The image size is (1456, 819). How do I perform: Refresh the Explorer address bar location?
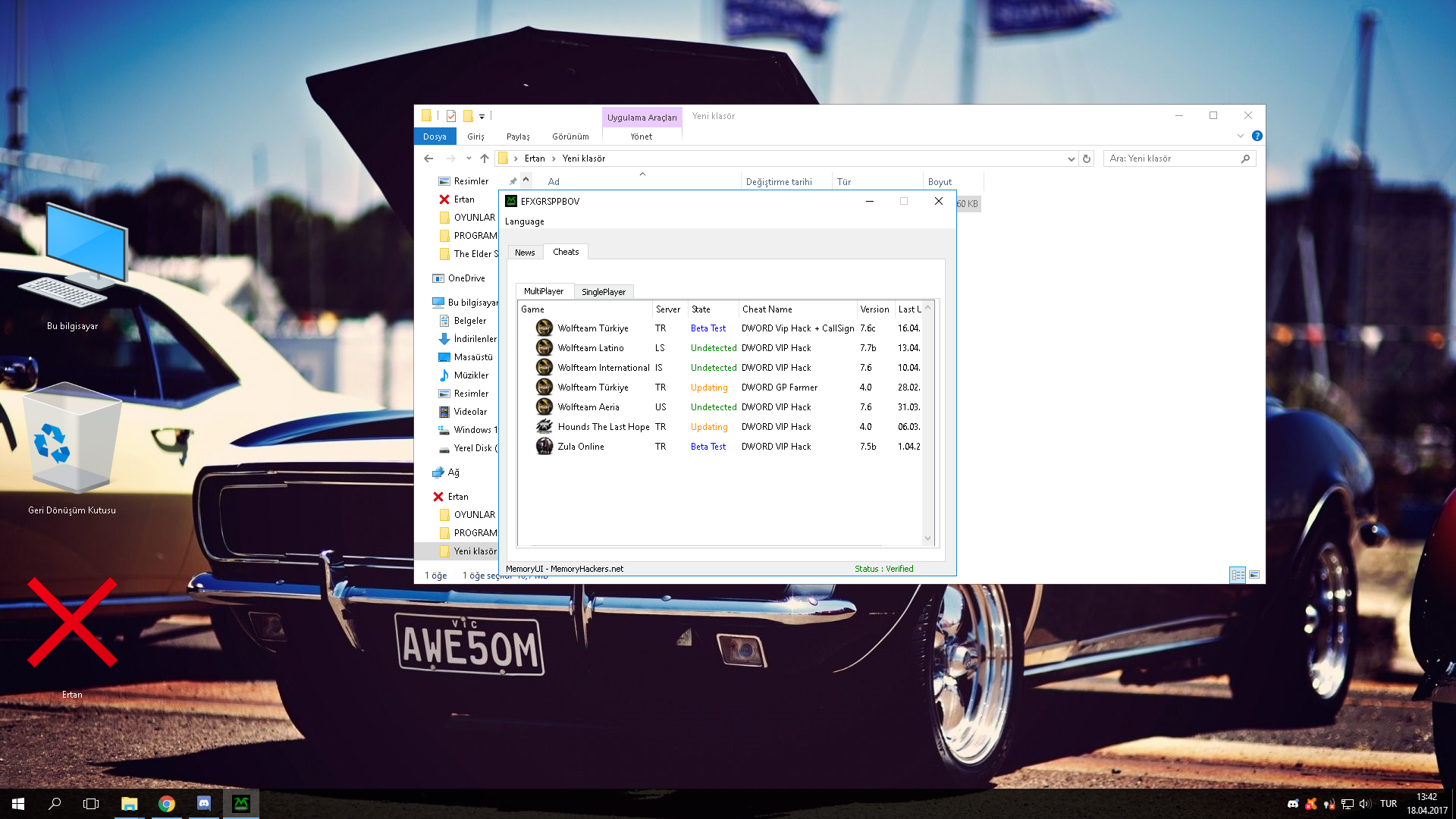1087,158
